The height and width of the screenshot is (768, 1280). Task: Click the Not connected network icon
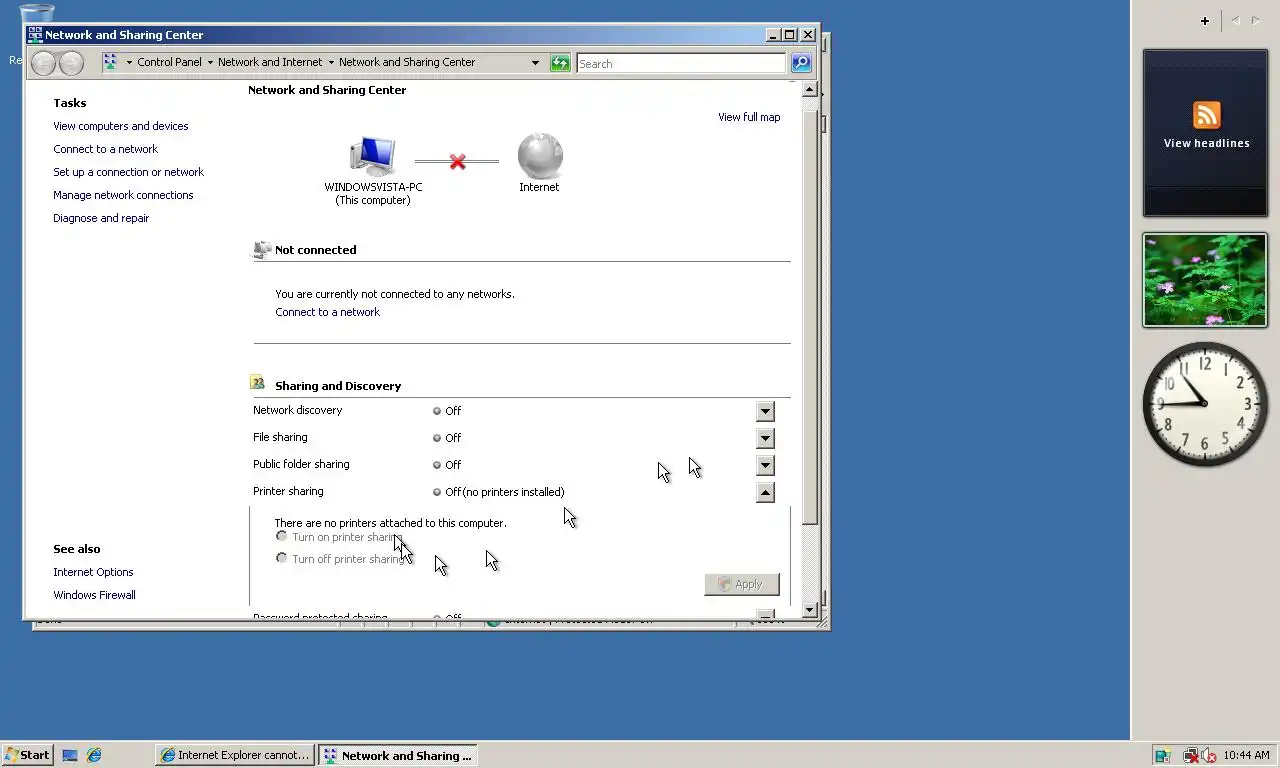click(x=262, y=250)
